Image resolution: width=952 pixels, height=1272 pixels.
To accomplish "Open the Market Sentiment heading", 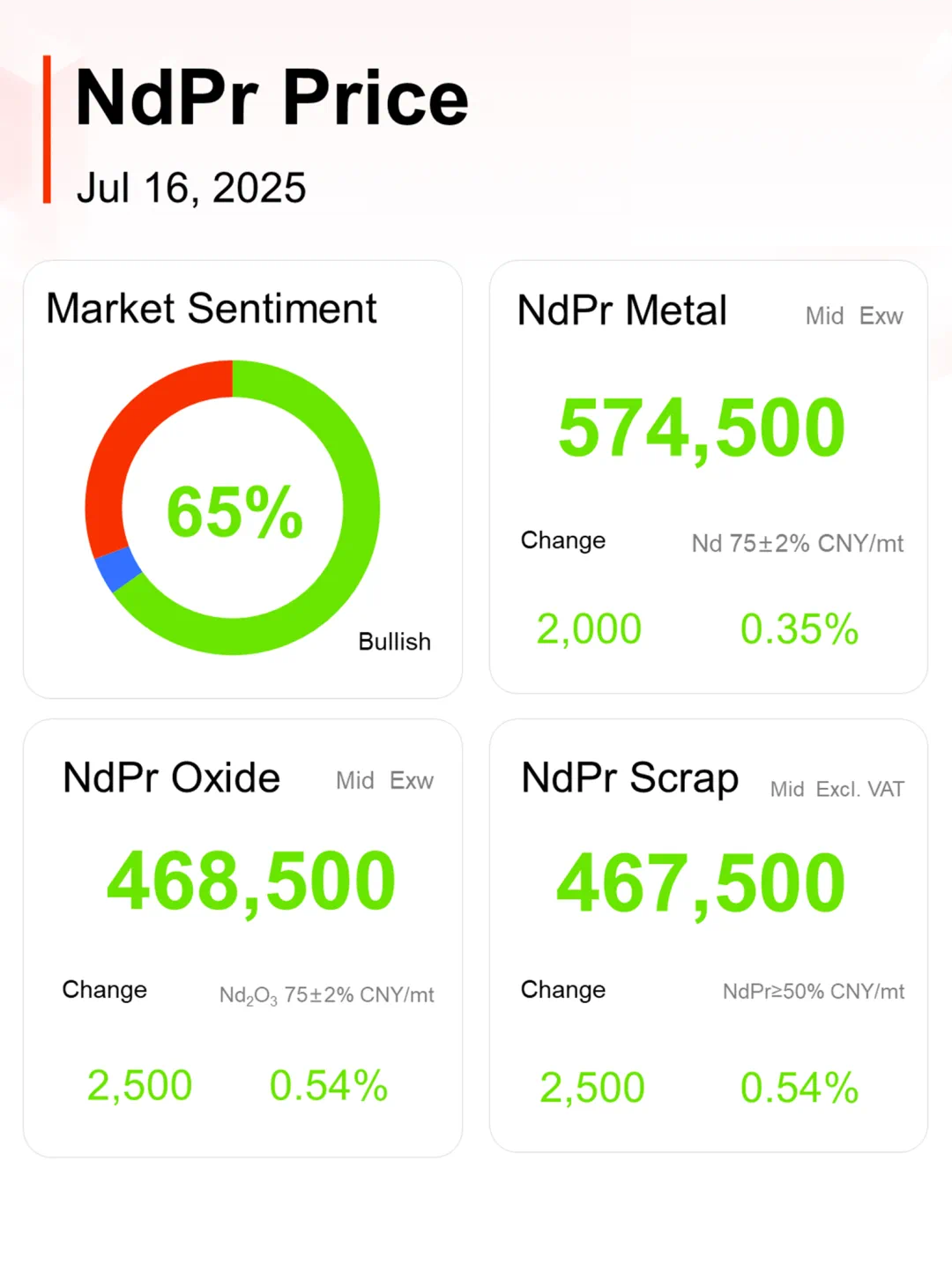I will click(212, 309).
